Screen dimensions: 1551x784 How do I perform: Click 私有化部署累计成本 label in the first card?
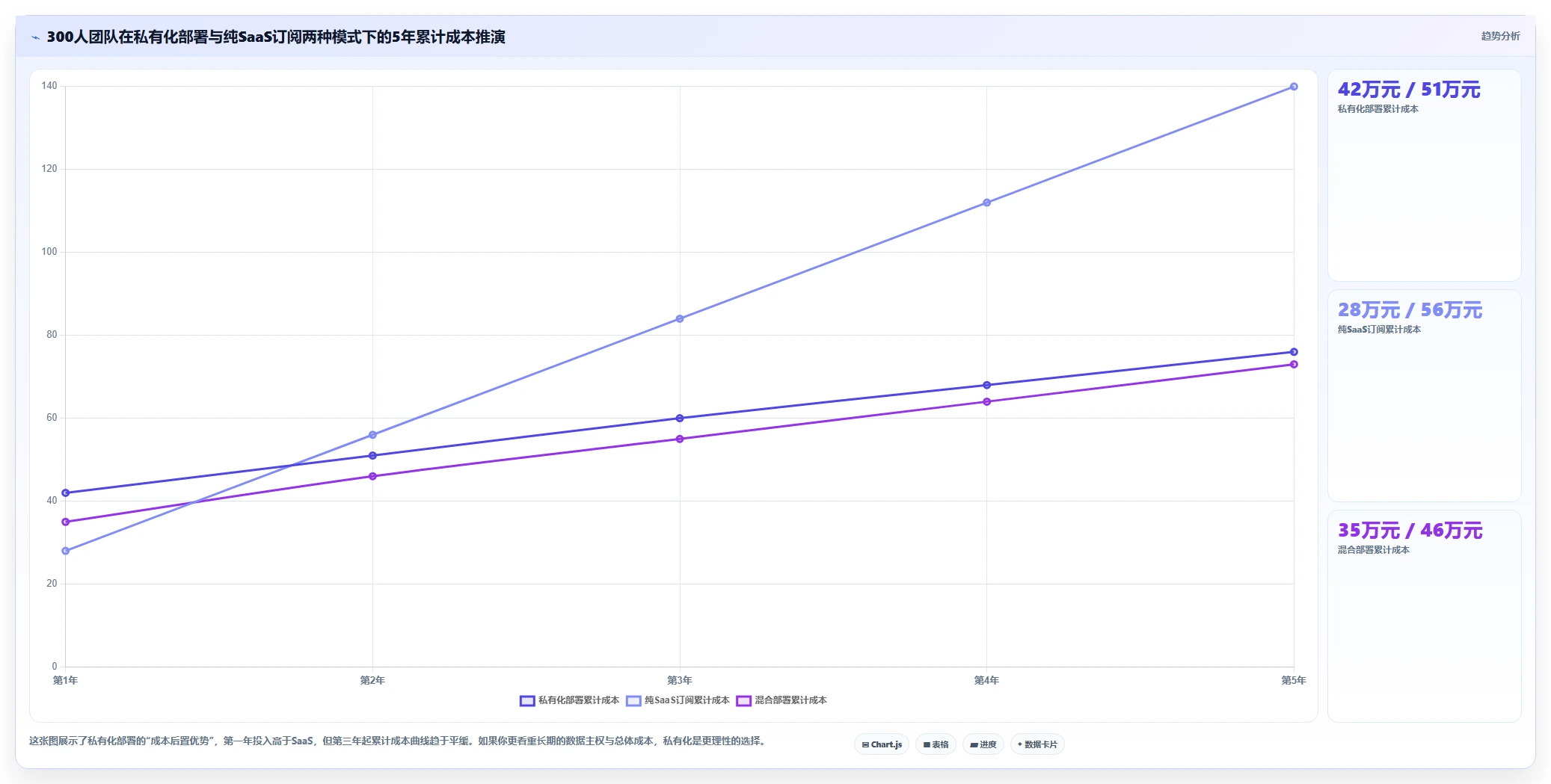tap(1378, 109)
